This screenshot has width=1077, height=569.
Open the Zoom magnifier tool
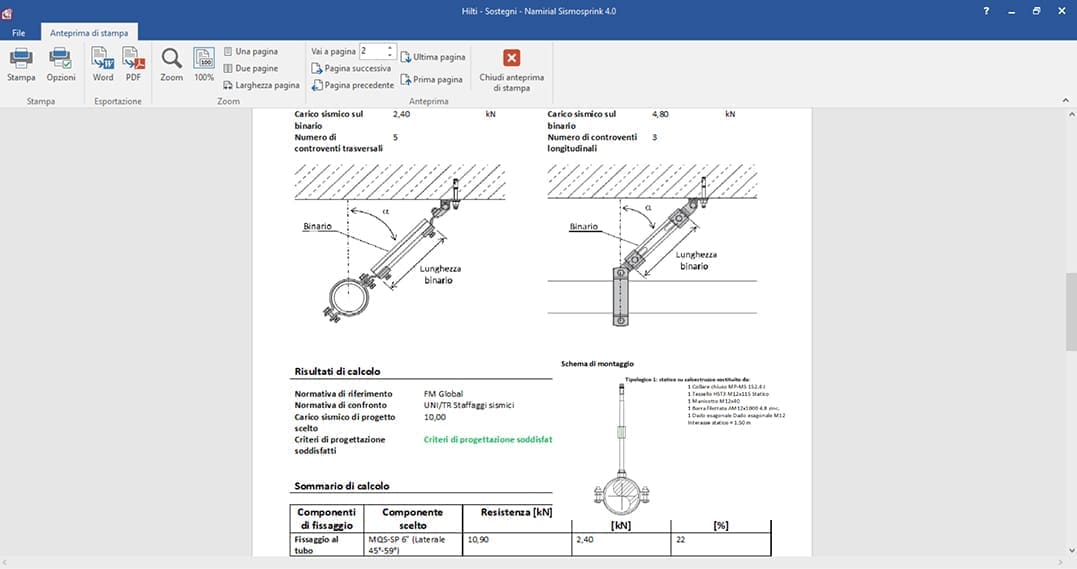[x=172, y=65]
